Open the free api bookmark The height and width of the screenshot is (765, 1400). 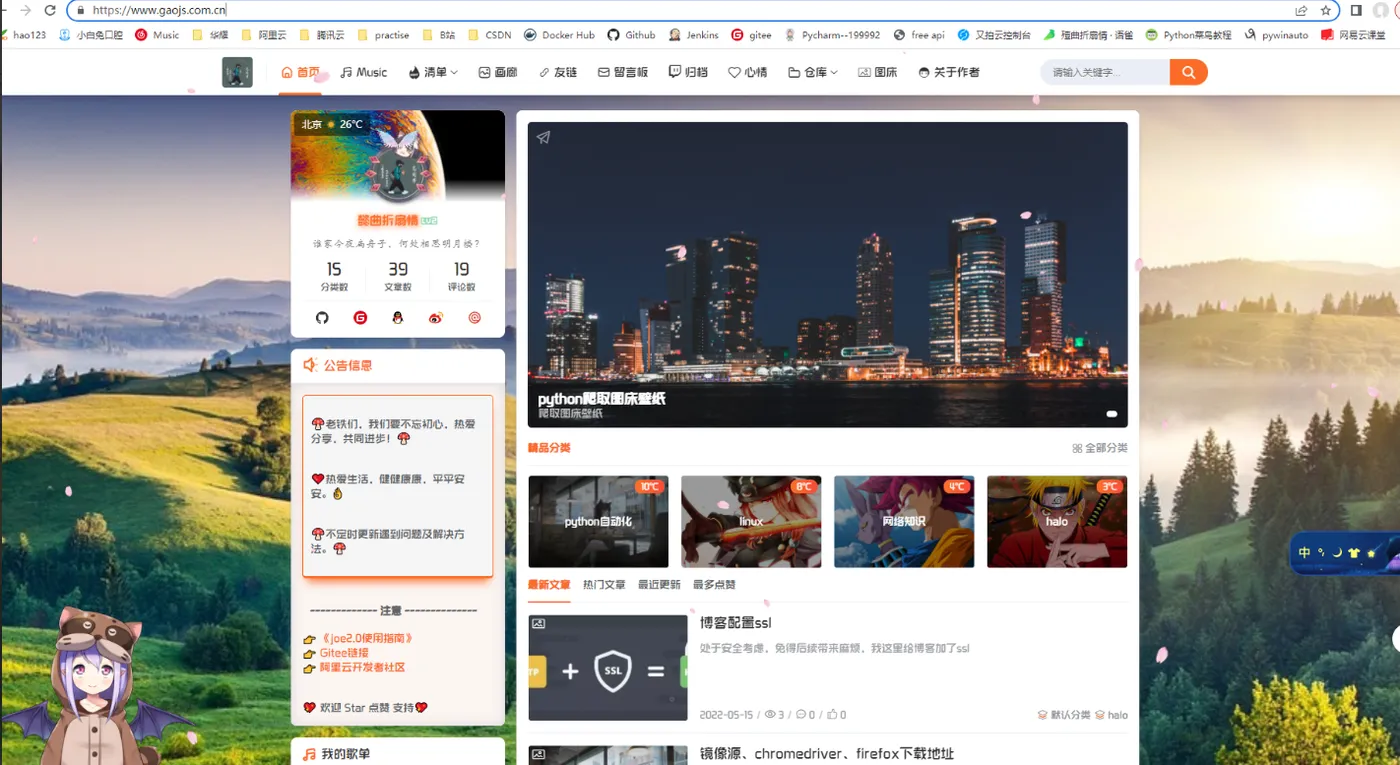(x=919, y=35)
